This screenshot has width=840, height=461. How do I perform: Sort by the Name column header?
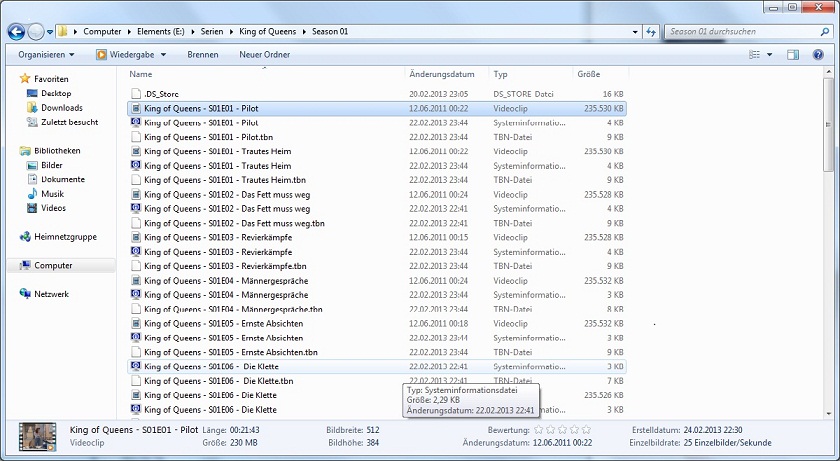[x=140, y=74]
